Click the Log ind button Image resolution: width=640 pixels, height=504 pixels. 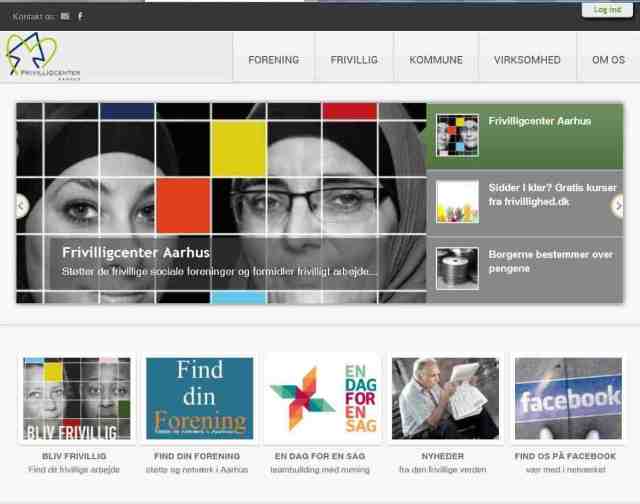point(607,10)
